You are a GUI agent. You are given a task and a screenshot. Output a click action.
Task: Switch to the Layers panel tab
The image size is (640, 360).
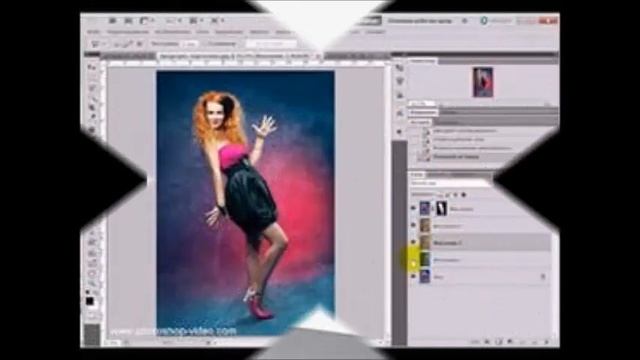417,175
